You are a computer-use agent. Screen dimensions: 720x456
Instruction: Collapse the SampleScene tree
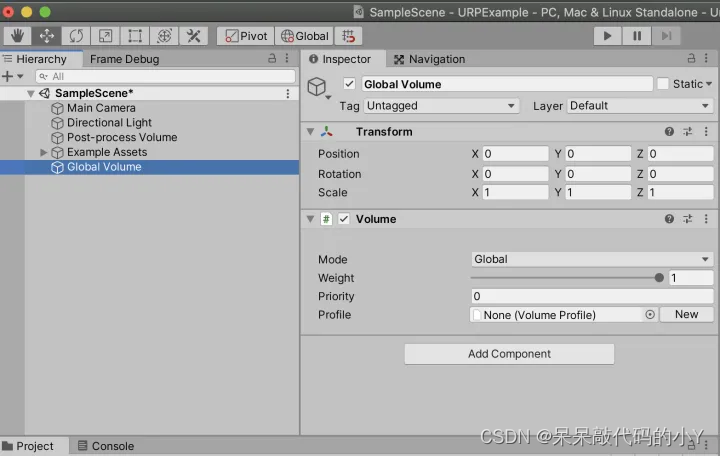click(x=31, y=94)
